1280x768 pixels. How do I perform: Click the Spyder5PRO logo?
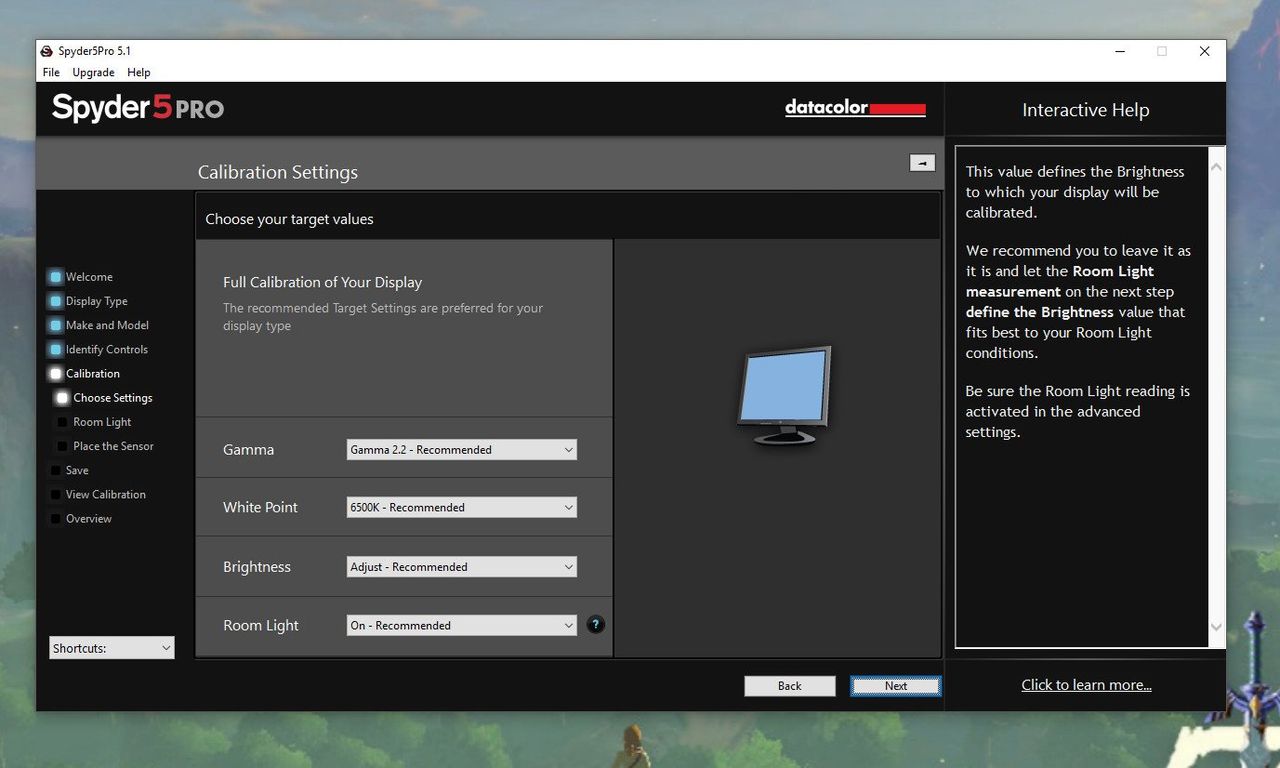[138, 108]
